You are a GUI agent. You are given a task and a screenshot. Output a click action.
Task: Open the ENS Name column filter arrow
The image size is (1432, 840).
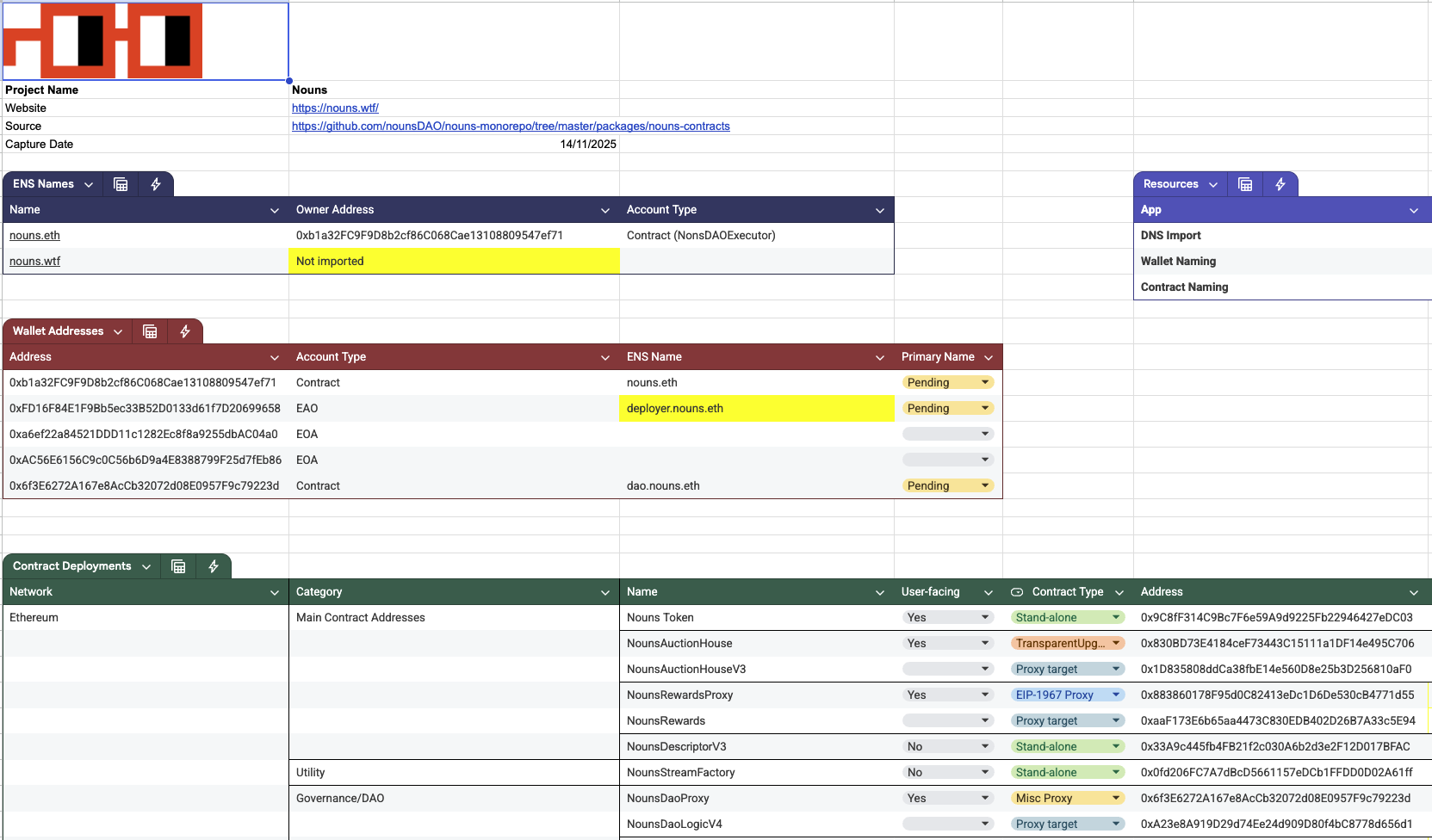880,357
